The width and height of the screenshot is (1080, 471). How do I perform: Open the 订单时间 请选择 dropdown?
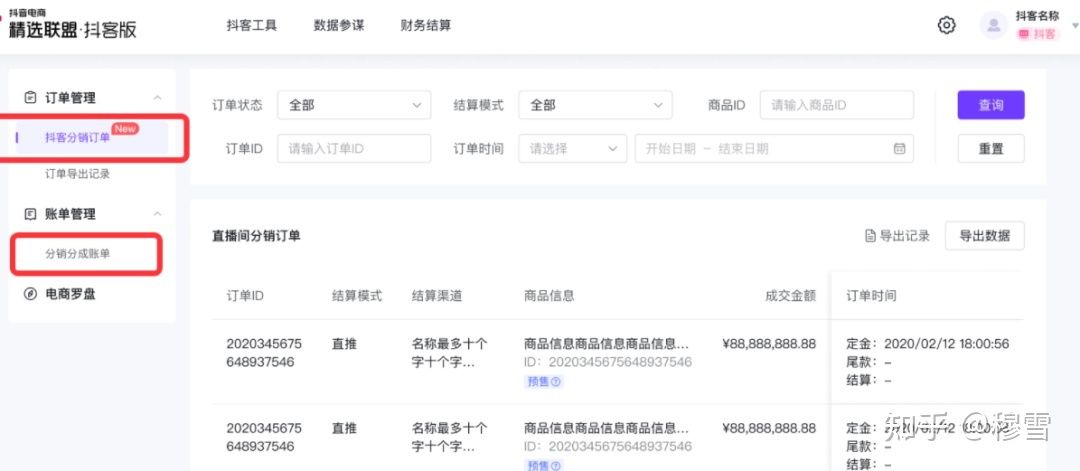coord(572,149)
